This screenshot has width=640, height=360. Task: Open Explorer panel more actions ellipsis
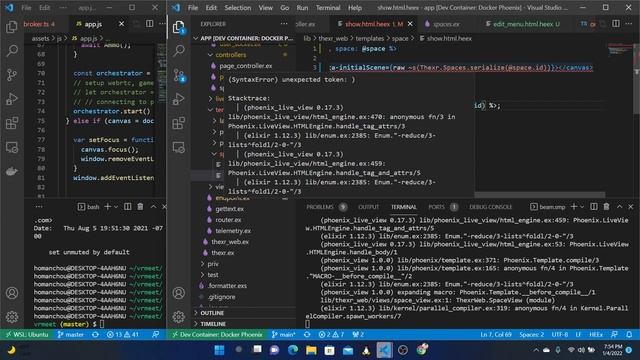(x=284, y=24)
